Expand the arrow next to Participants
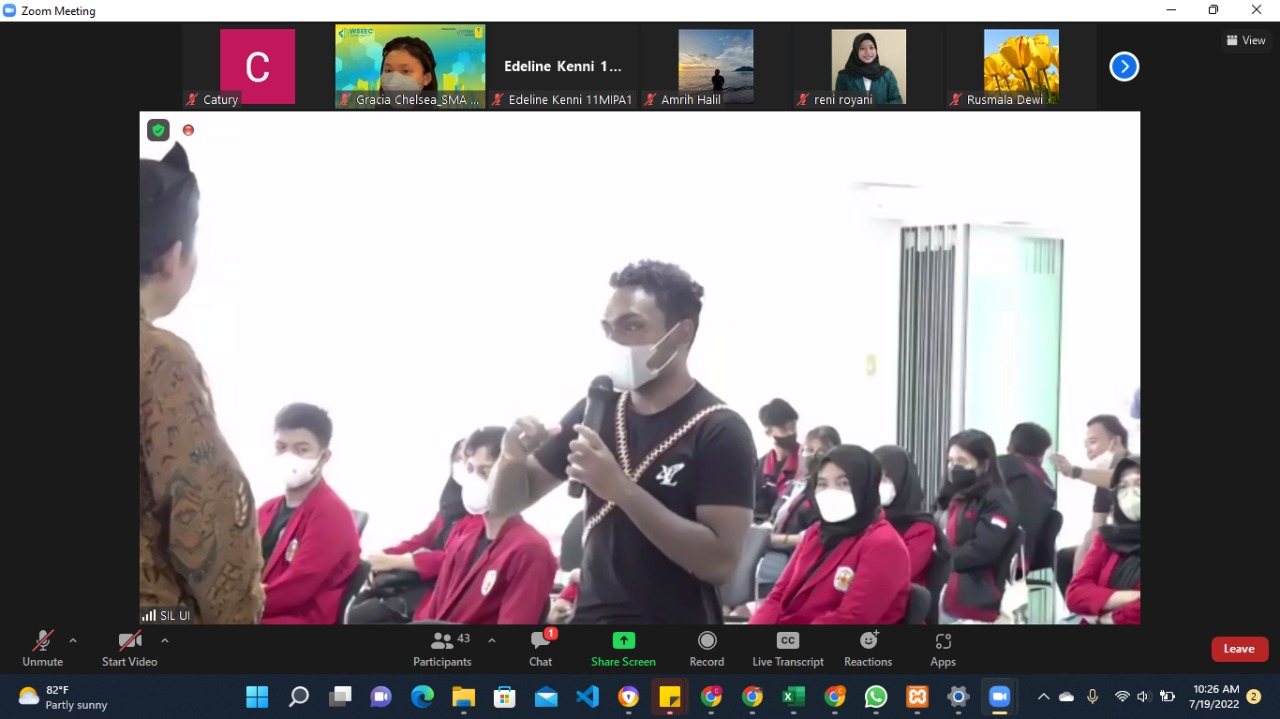 [492, 640]
